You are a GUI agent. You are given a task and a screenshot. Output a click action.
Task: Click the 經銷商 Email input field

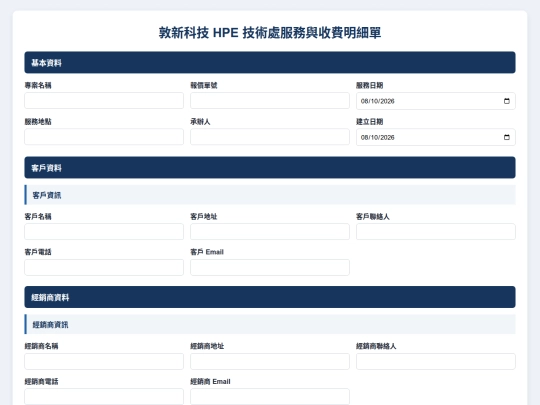270,397
